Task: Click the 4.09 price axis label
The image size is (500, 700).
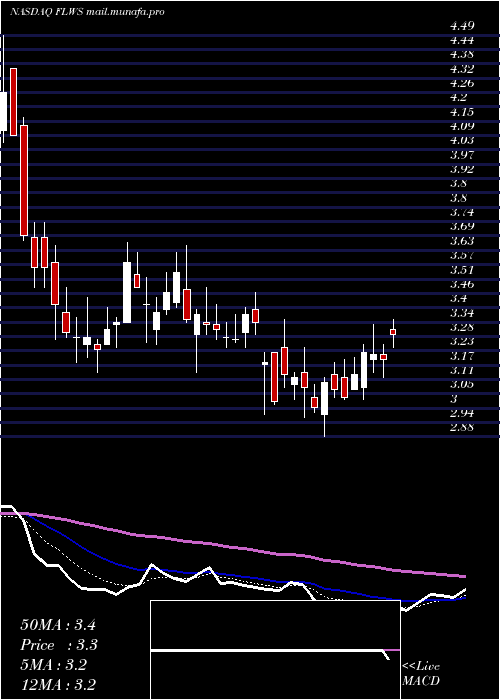Action: [x=462, y=126]
